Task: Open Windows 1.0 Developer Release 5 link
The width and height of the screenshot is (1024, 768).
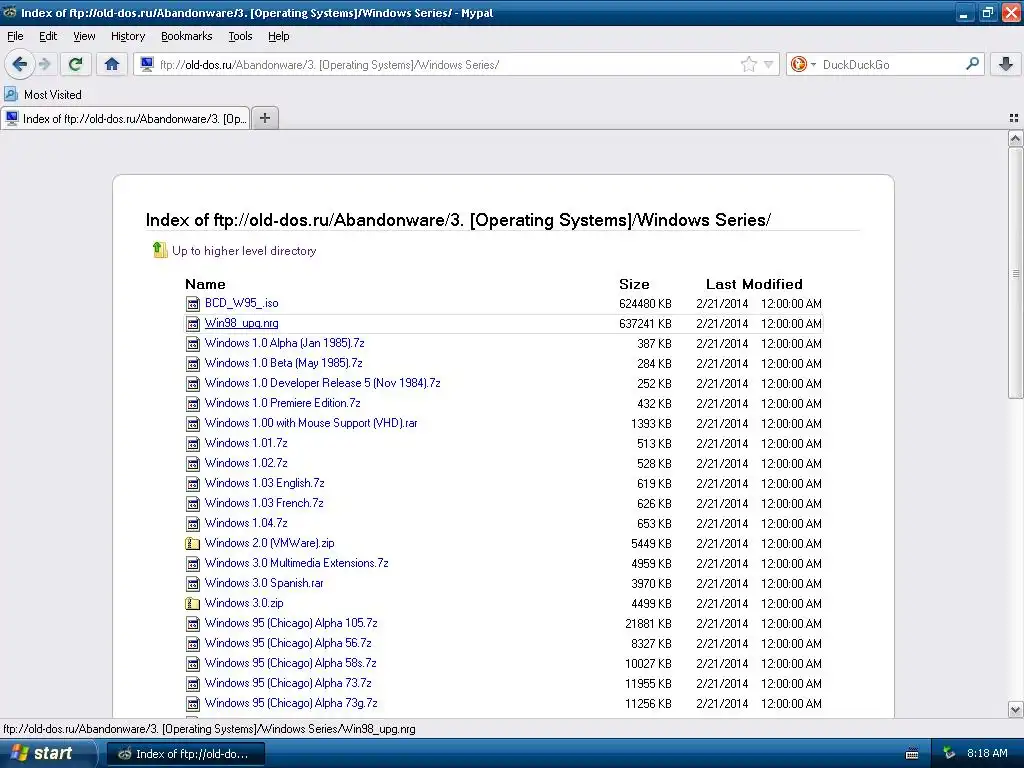Action: tap(322, 383)
